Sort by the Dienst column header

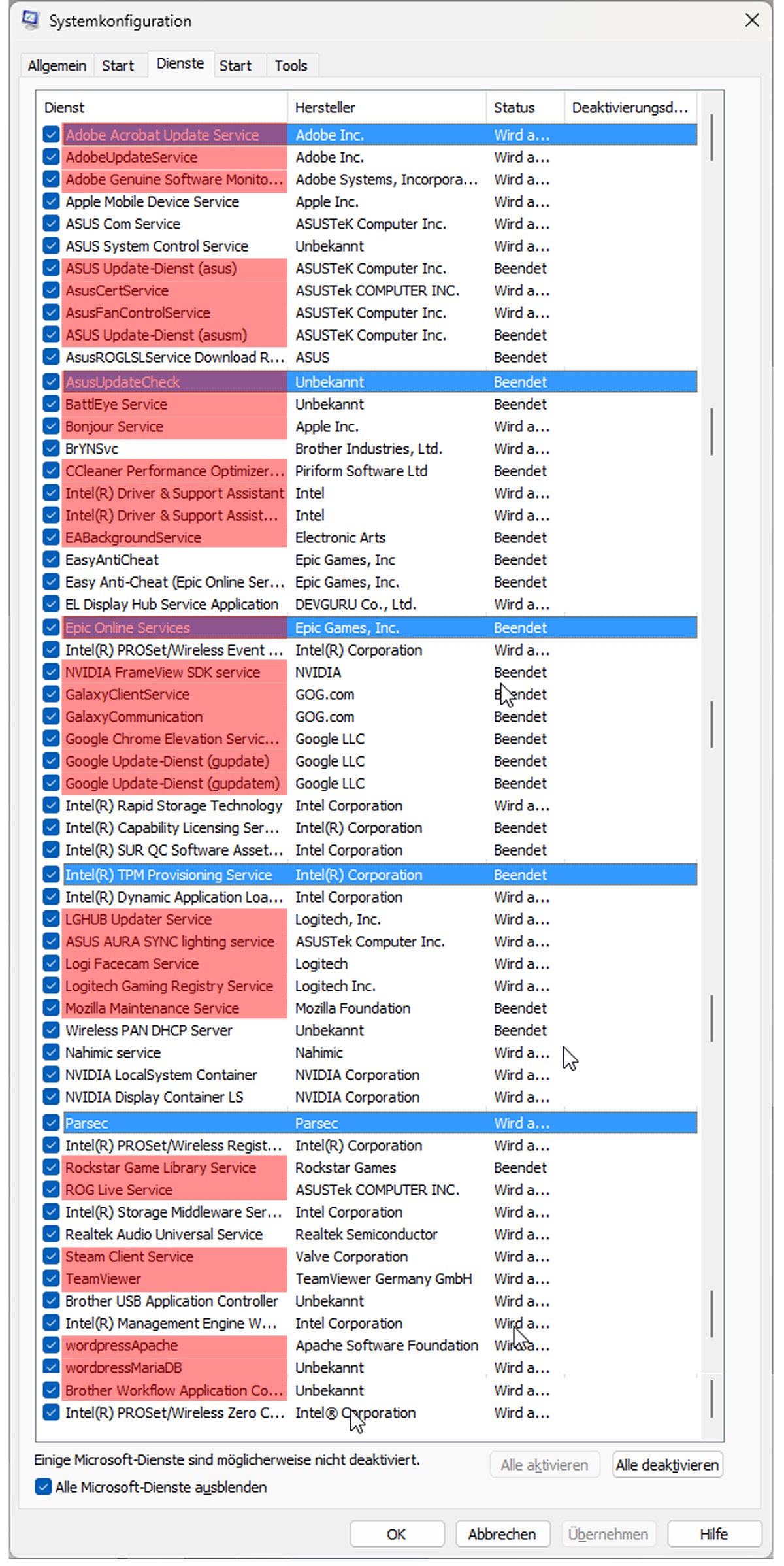point(162,108)
